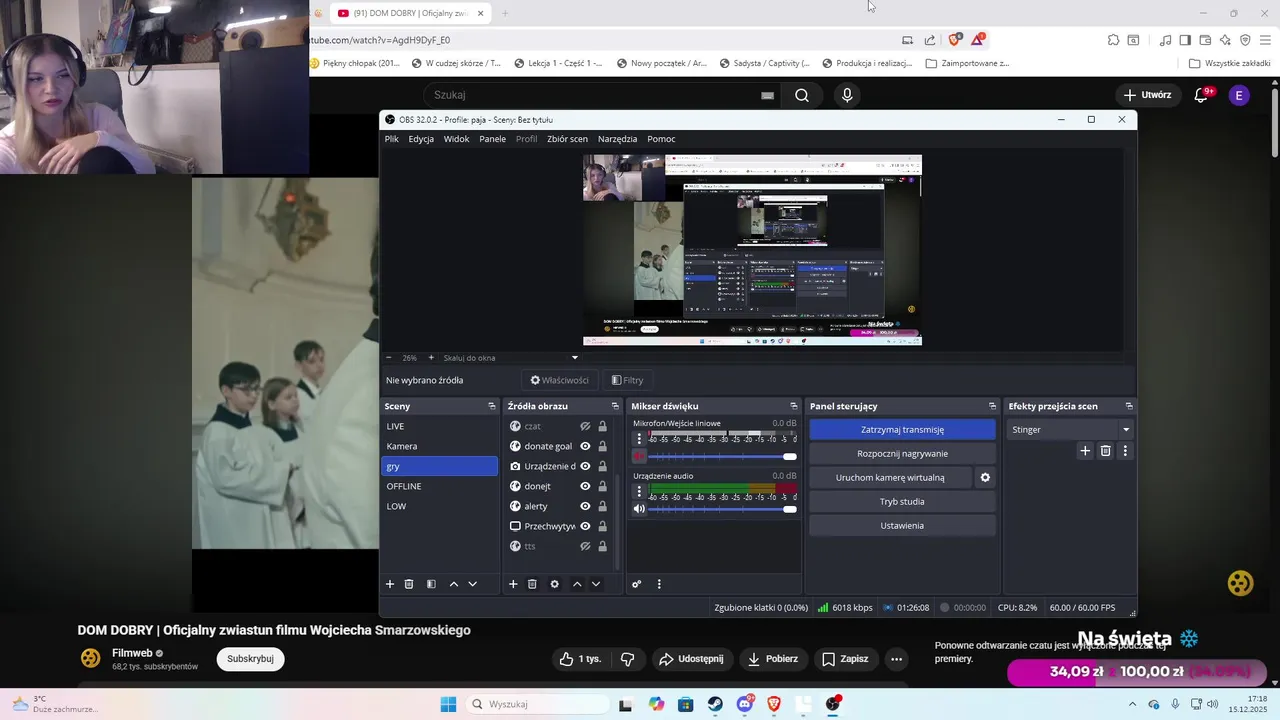
Task: Open OBS Ustawienia button
Action: point(902,526)
